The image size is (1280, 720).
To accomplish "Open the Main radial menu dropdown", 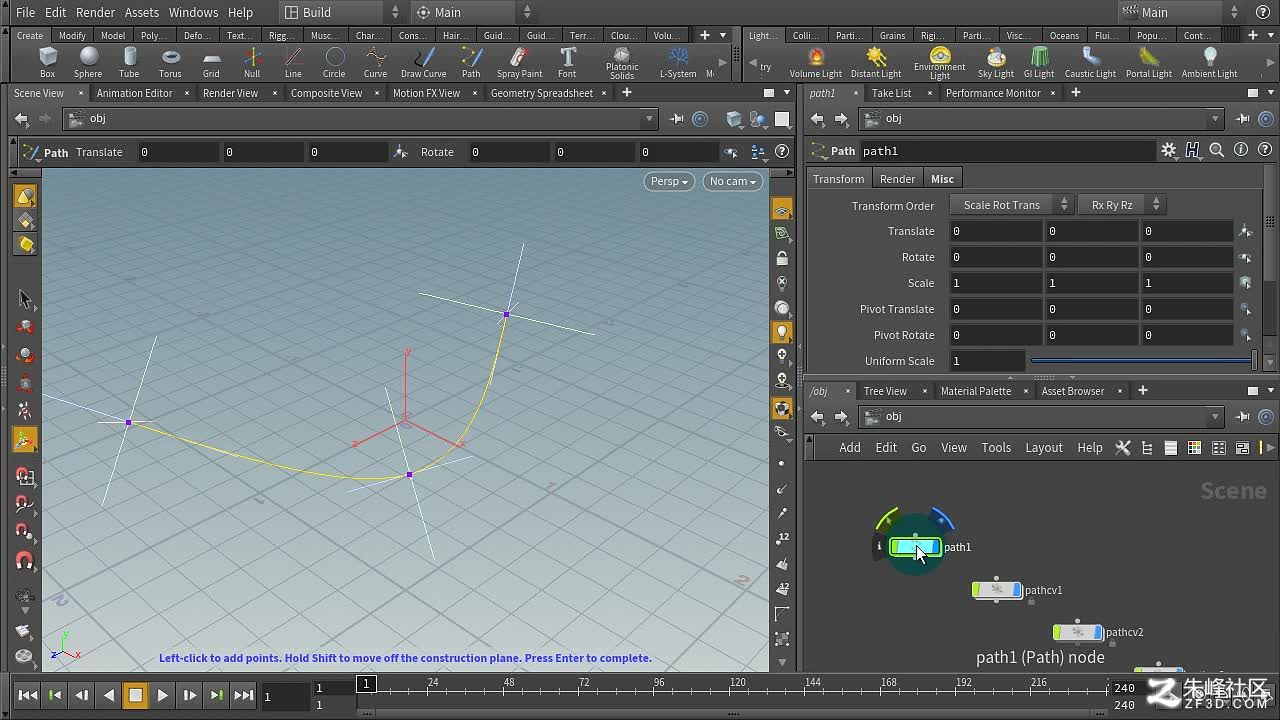I will click(472, 12).
